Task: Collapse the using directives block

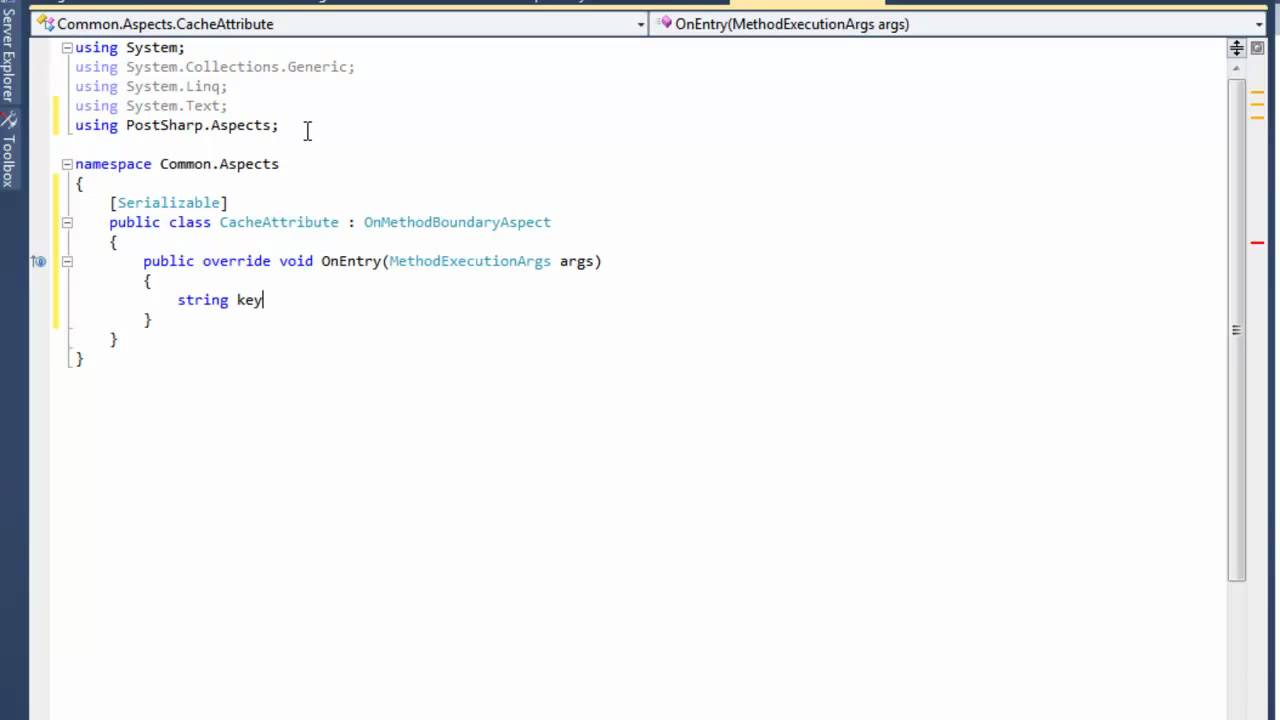Action: [67, 47]
